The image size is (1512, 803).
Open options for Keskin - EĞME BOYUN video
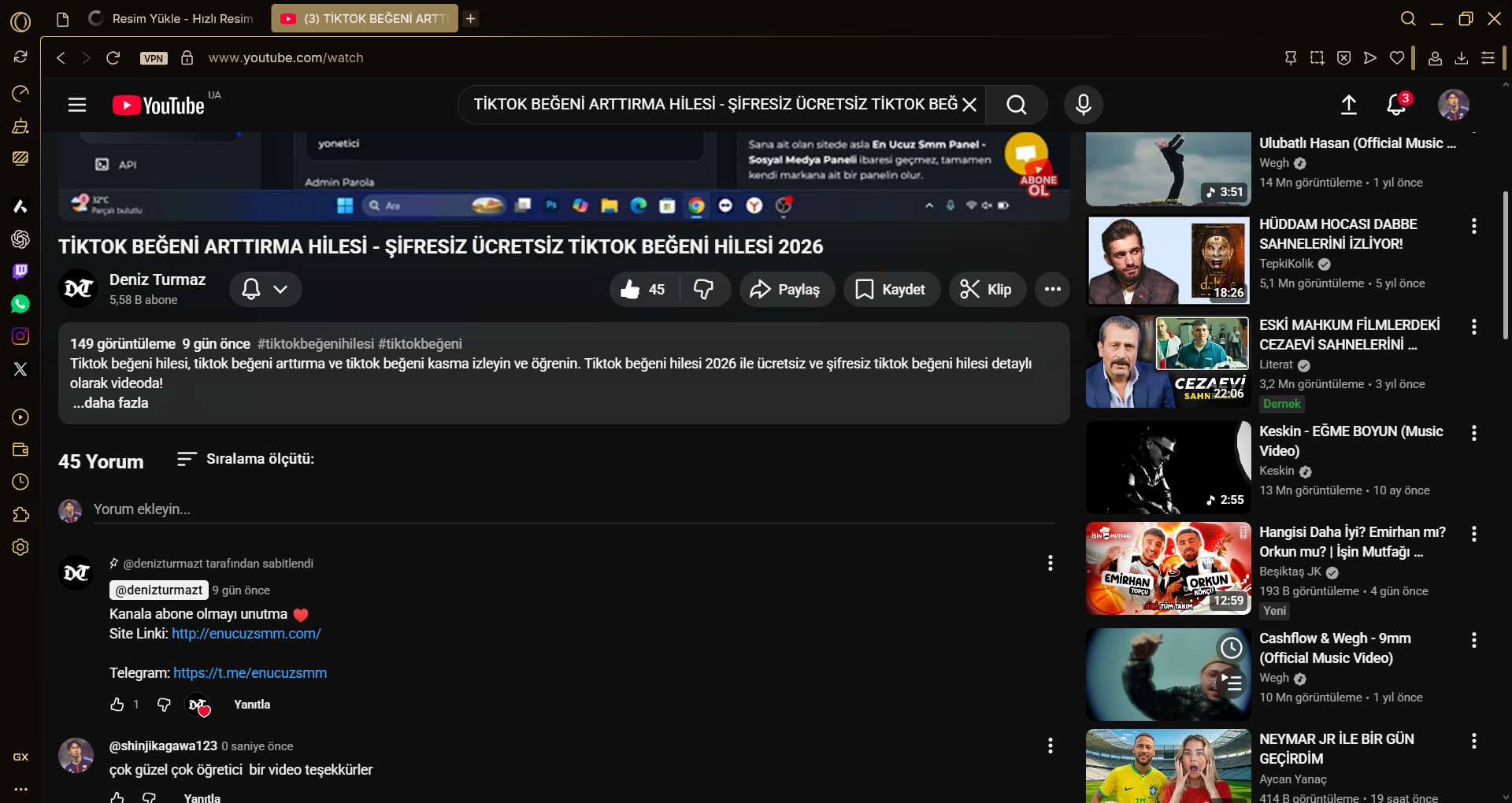point(1474,433)
